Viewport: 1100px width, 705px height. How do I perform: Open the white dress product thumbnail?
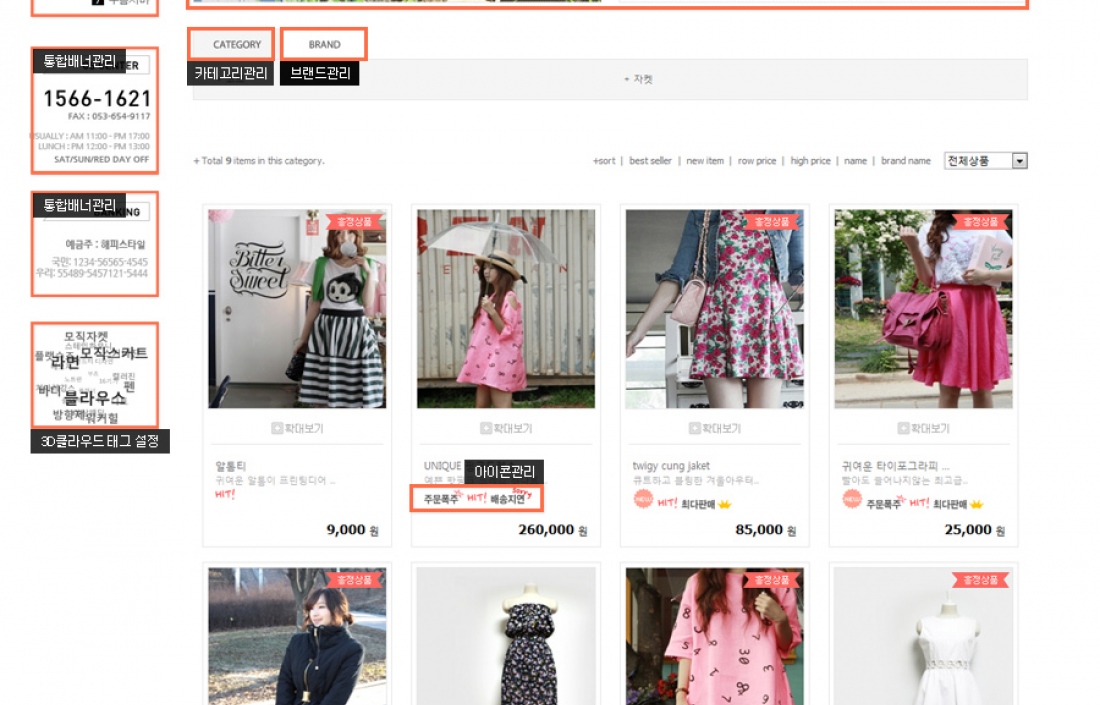pos(923,636)
